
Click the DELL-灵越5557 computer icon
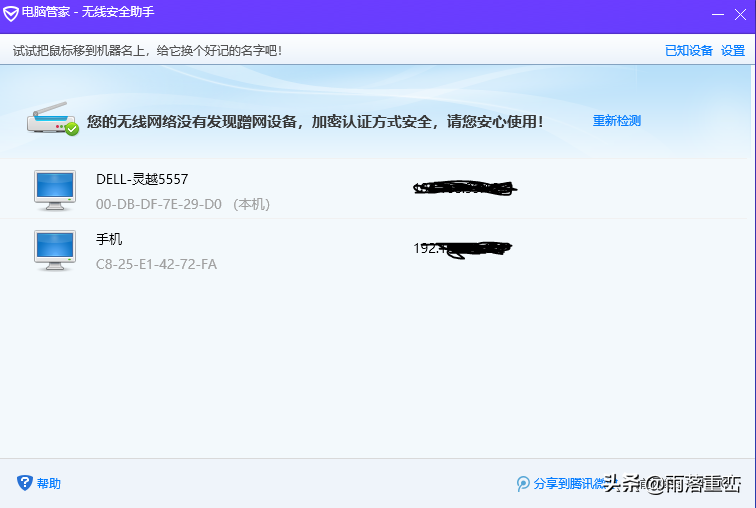pyautogui.click(x=55, y=190)
